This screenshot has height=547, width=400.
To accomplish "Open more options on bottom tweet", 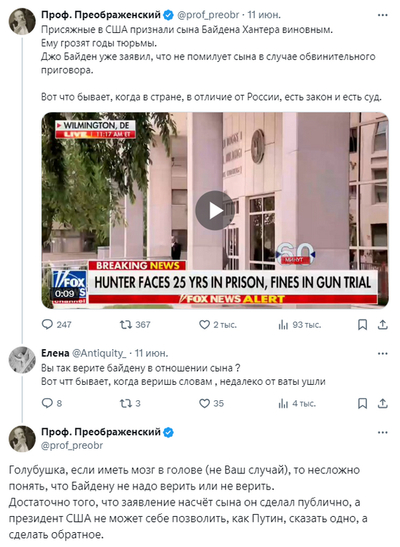I will point(383,433).
